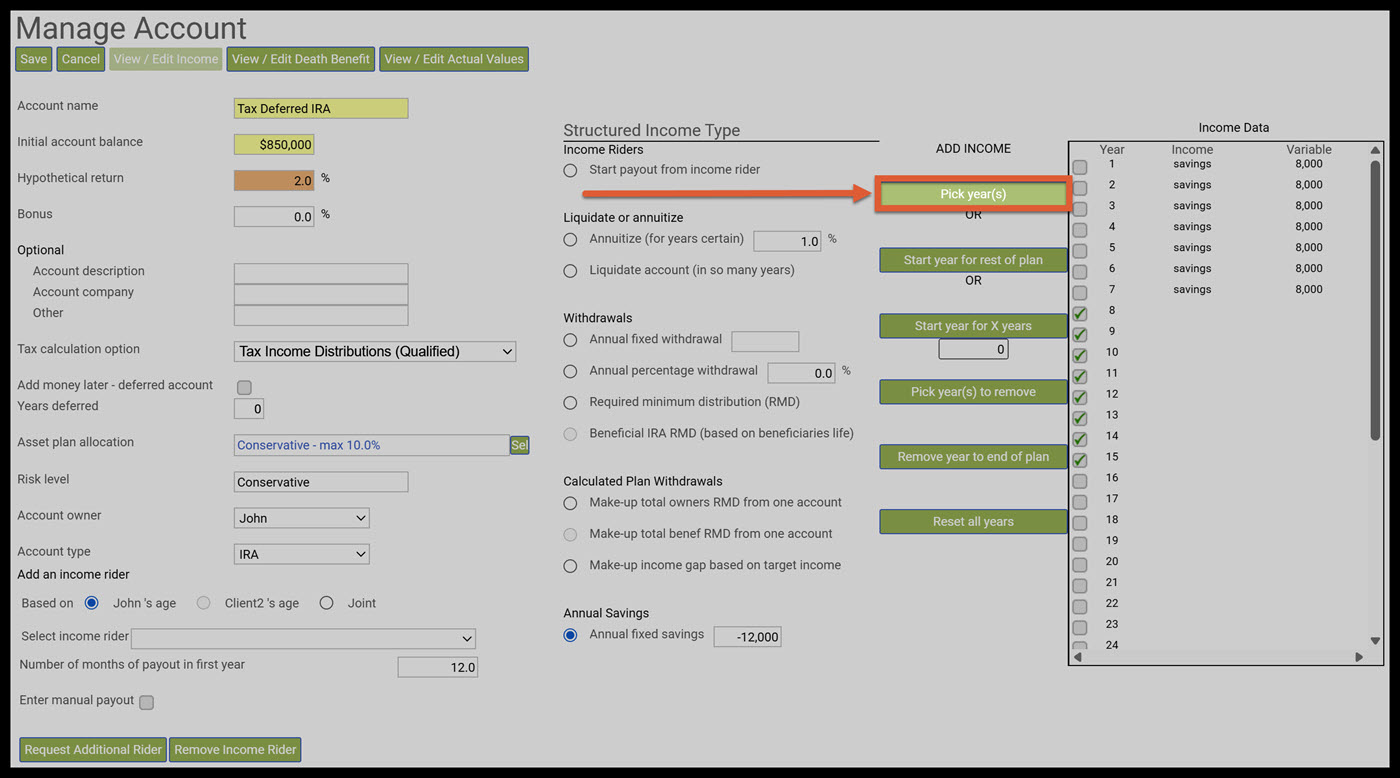
Task: Select Liquidate account radio option
Action: click(570, 271)
